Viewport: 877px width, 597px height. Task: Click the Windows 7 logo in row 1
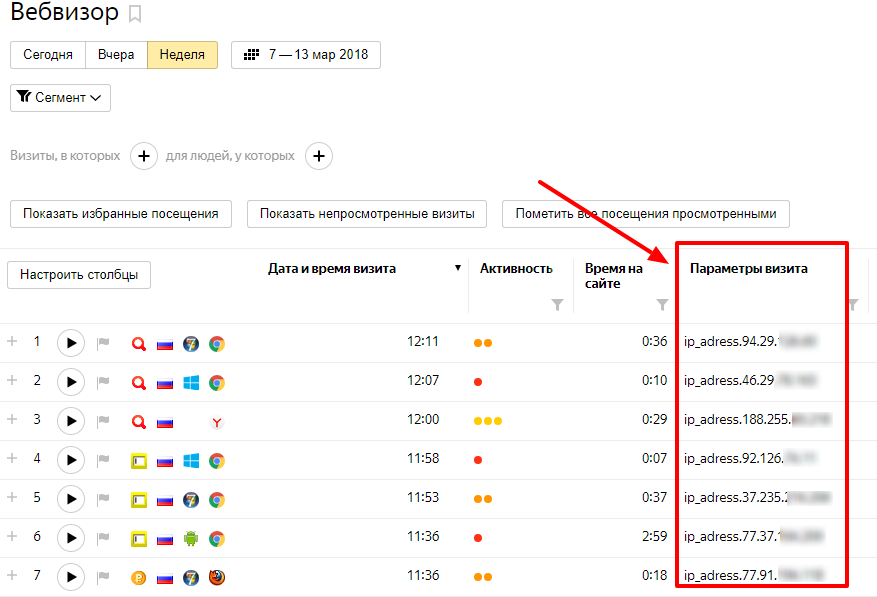pyautogui.click(x=190, y=342)
